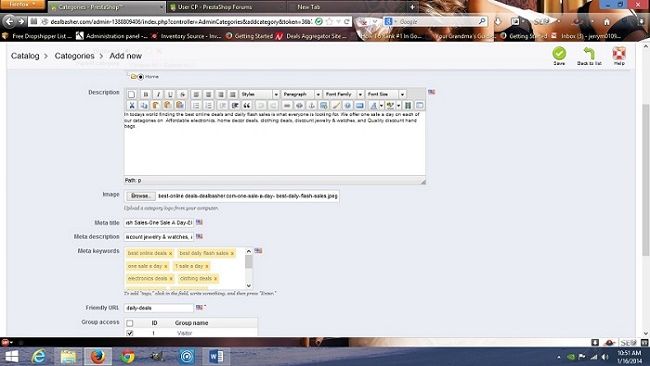
Task: Click the Browse... button for the category image
Action: tap(141, 196)
